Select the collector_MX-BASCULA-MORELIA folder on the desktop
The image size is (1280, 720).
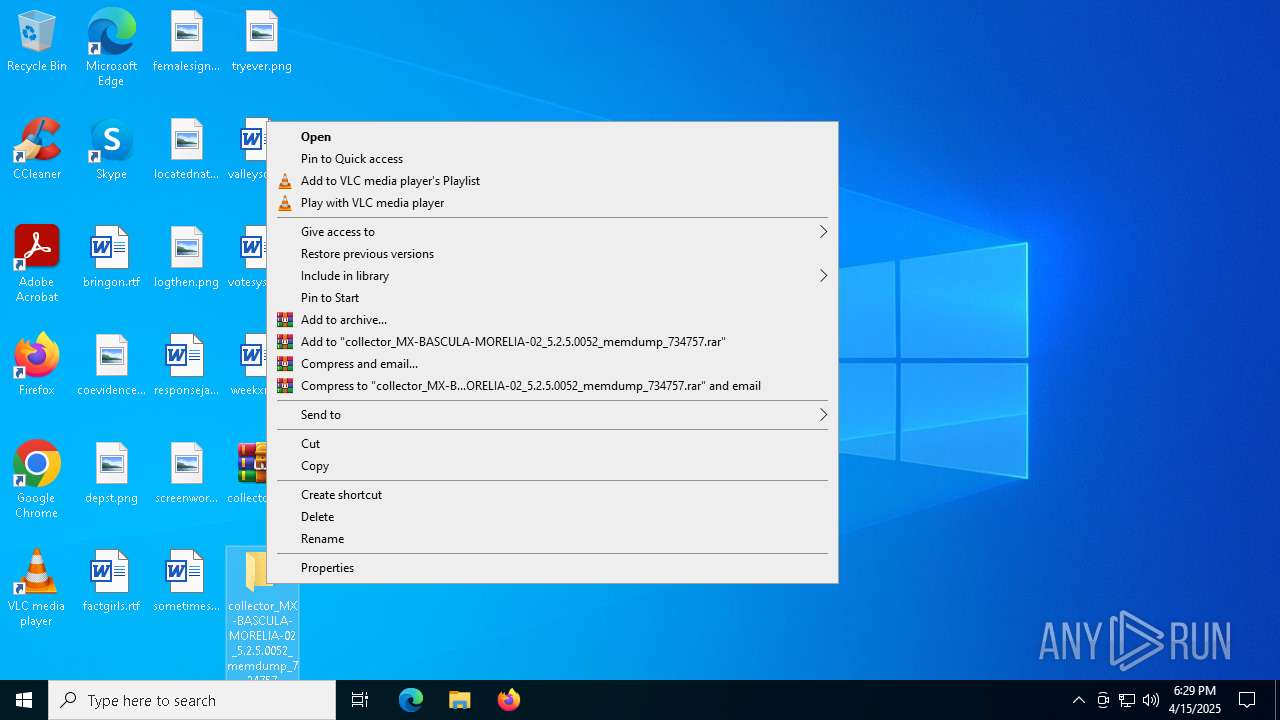pos(261,614)
